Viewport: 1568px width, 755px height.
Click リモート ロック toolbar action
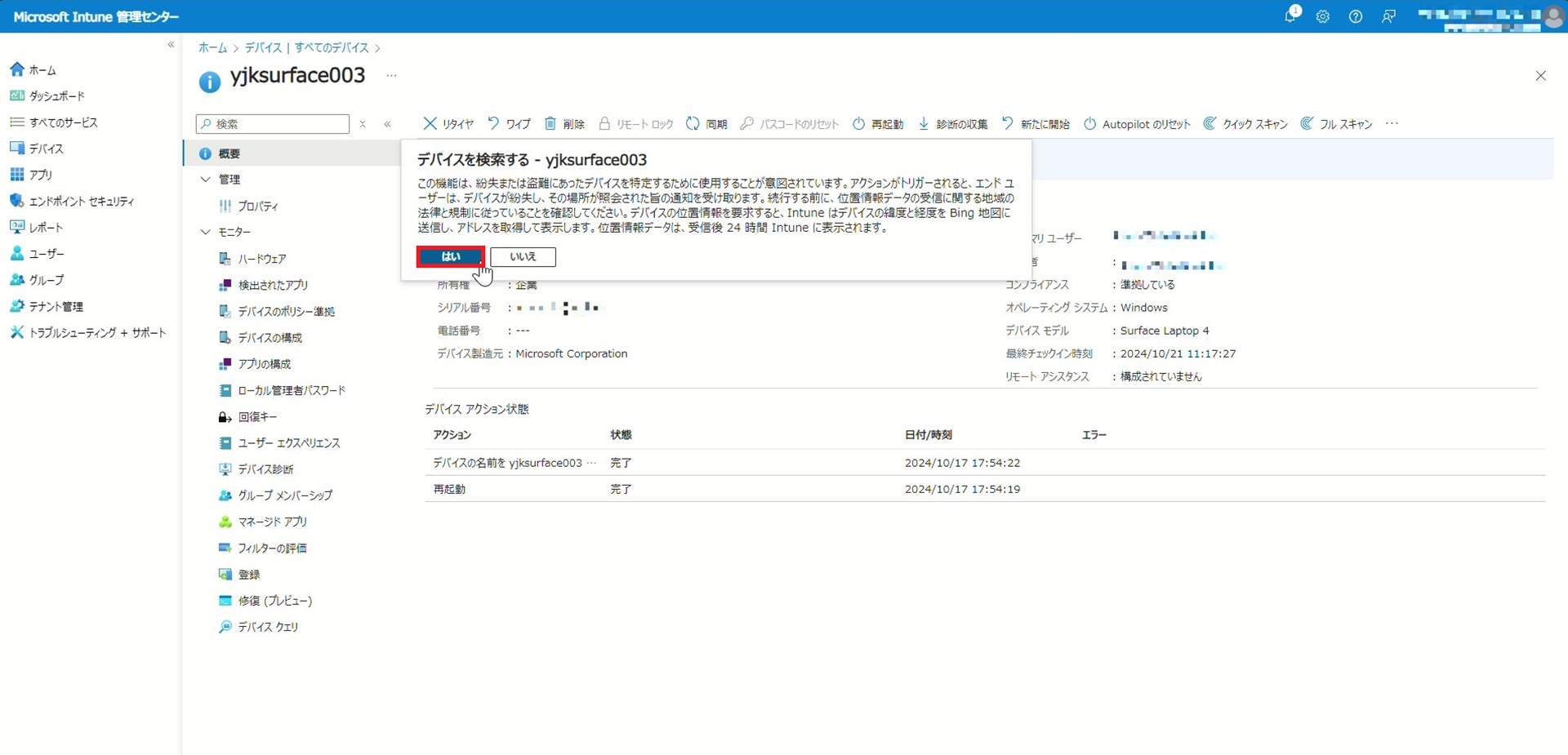coord(635,124)
